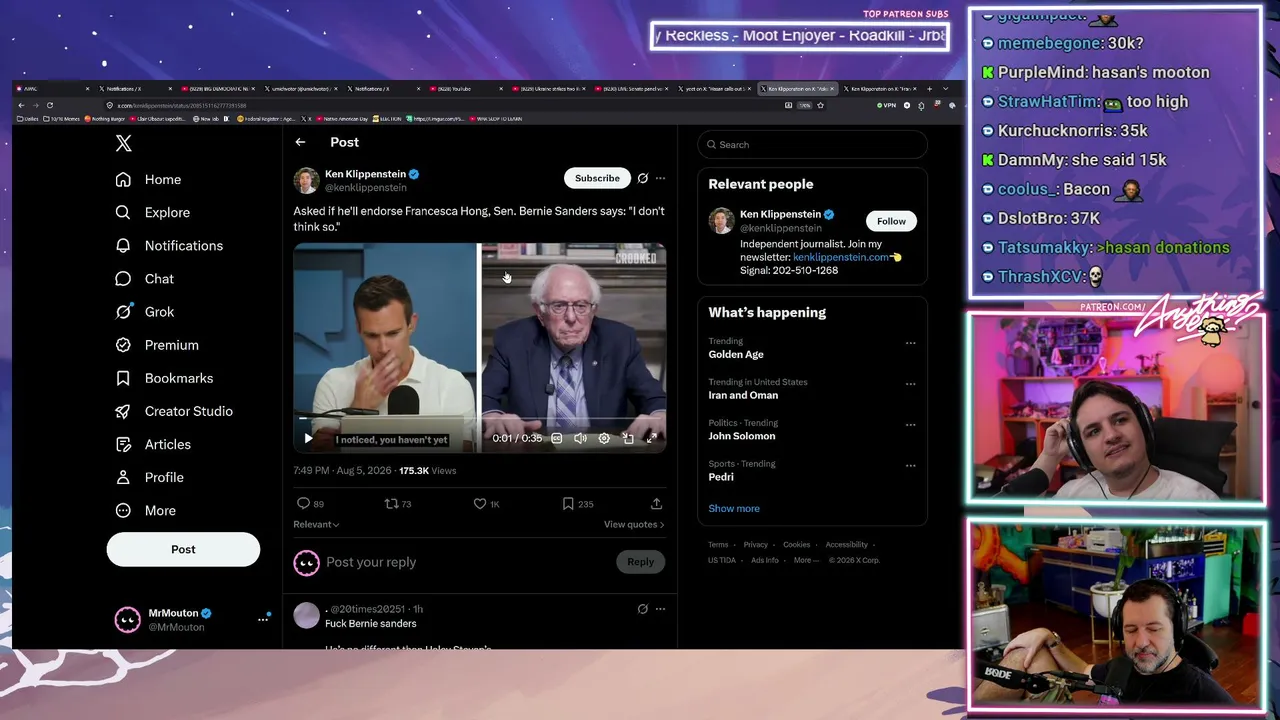
Task: Switch to the BIG DEMOCRATIC browser tab
Action: tap(217, 89)
